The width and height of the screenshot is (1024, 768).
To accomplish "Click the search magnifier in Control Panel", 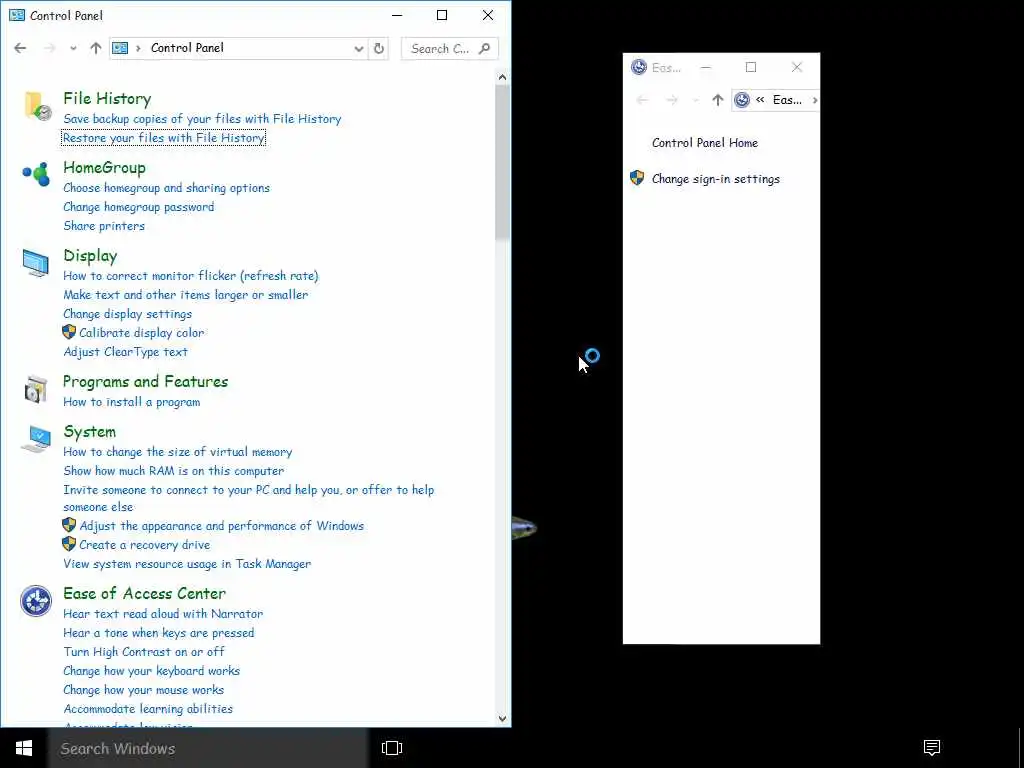I will pos(484,48).
